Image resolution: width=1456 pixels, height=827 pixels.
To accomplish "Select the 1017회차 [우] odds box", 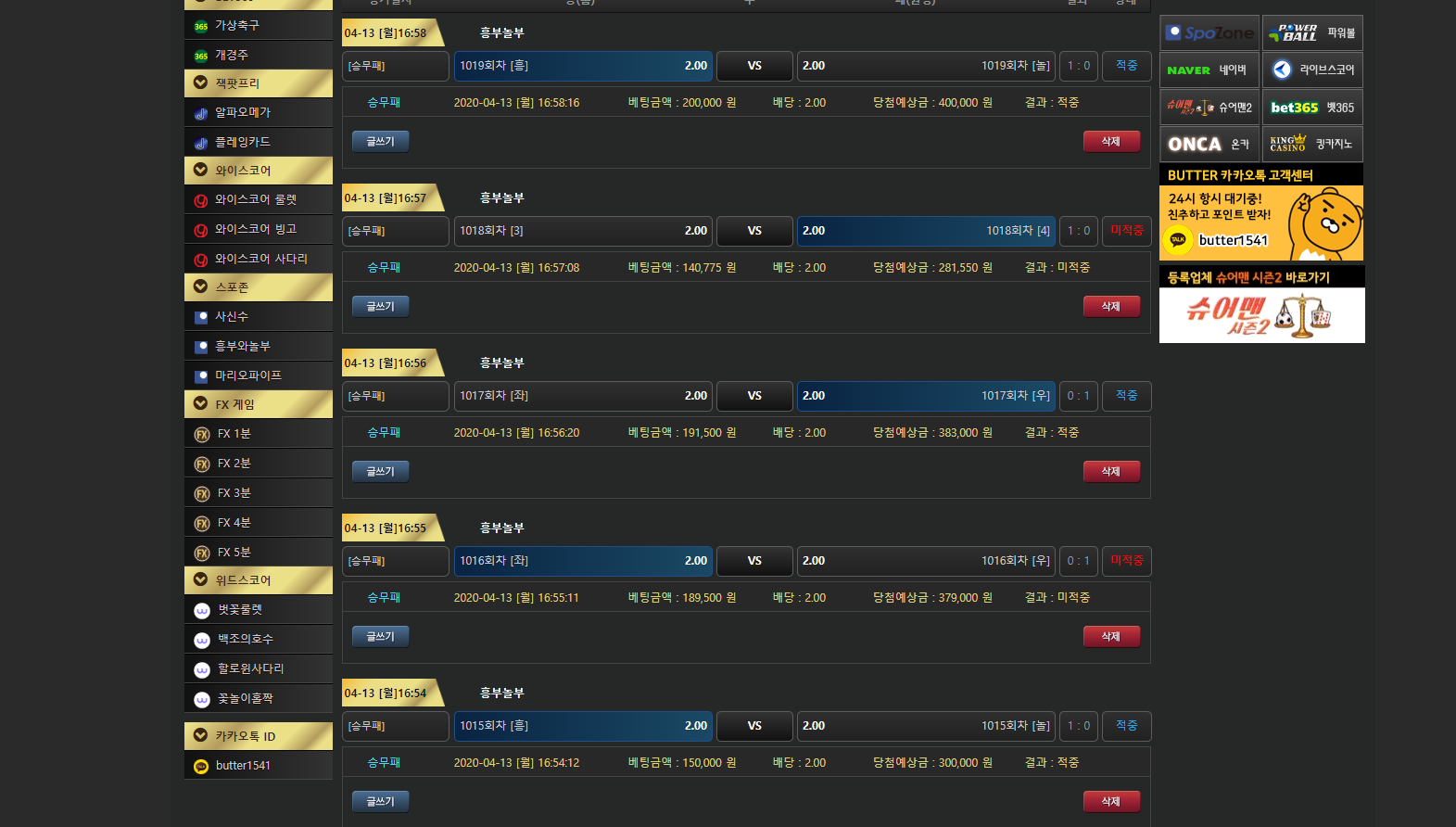I will (x=925, y=396).
